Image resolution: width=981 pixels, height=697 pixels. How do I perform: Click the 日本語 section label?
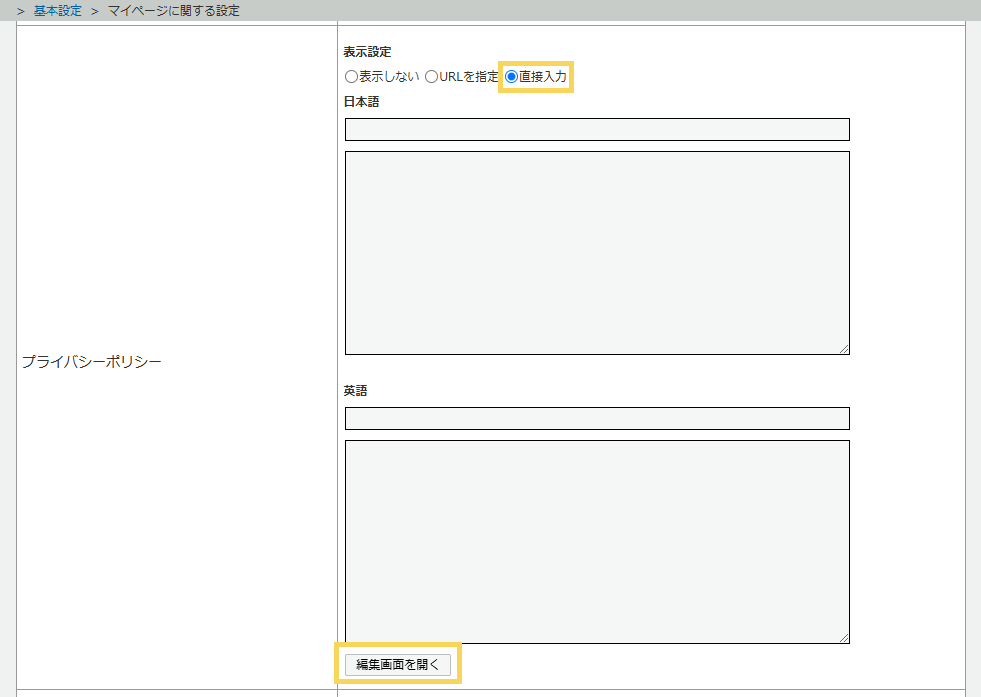pos(361,102)
